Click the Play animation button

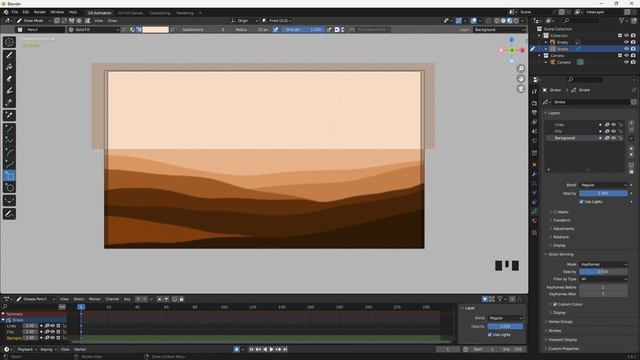271,349
